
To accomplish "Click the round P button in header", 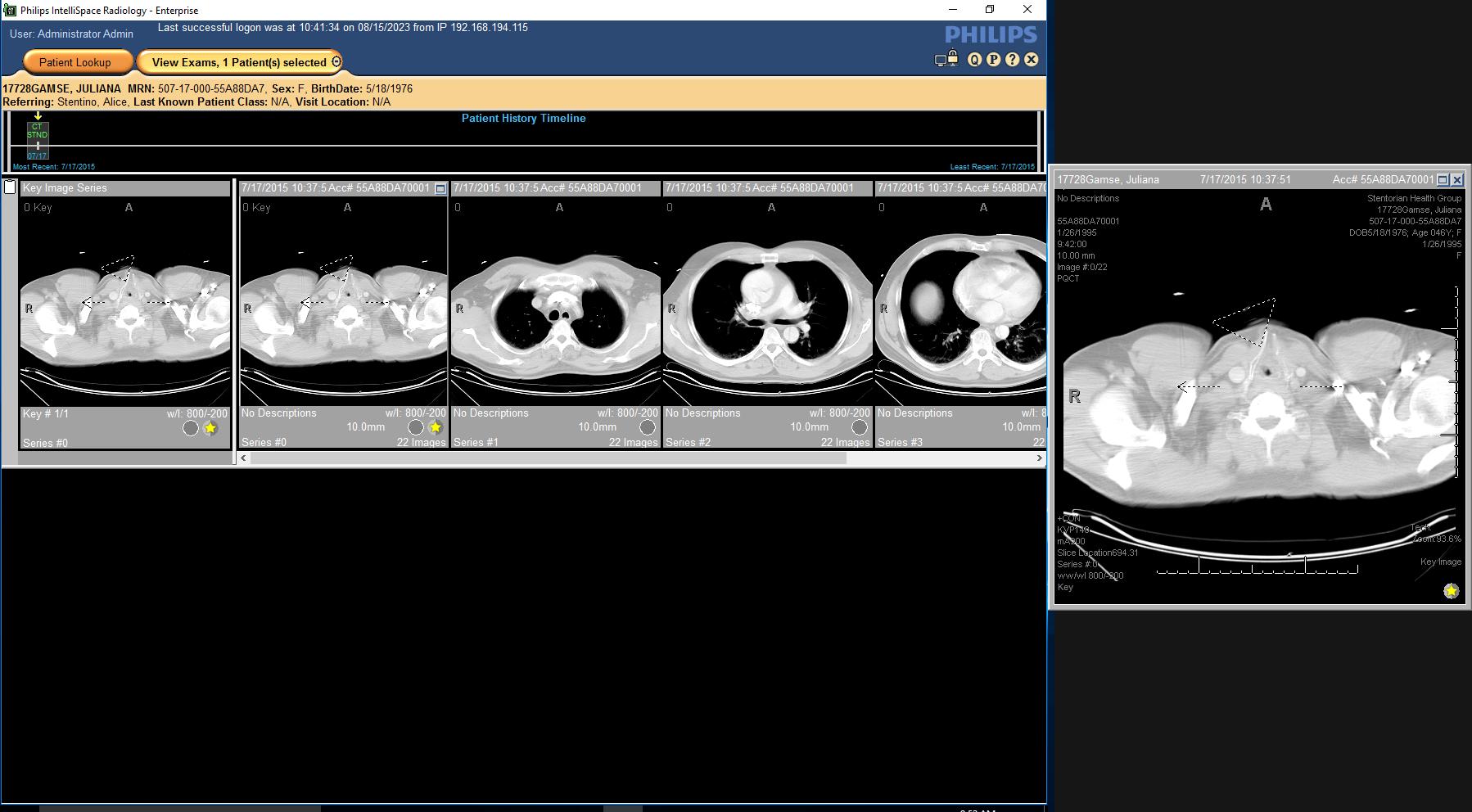I will coord(993,60).
